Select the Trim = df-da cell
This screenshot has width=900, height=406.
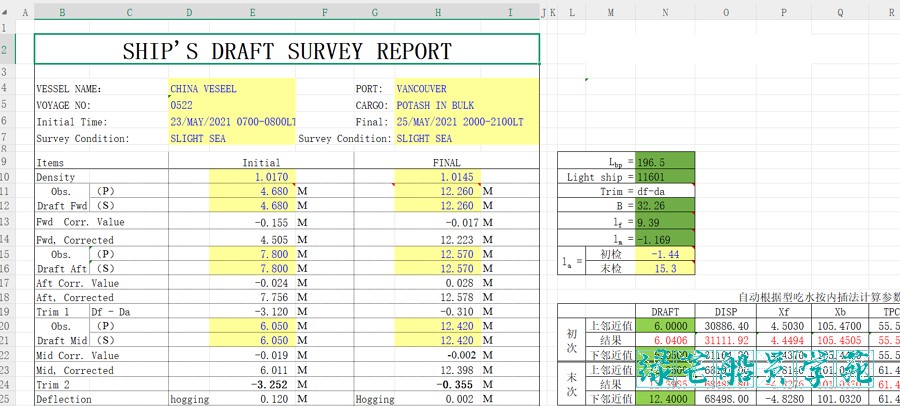(665, 191)
